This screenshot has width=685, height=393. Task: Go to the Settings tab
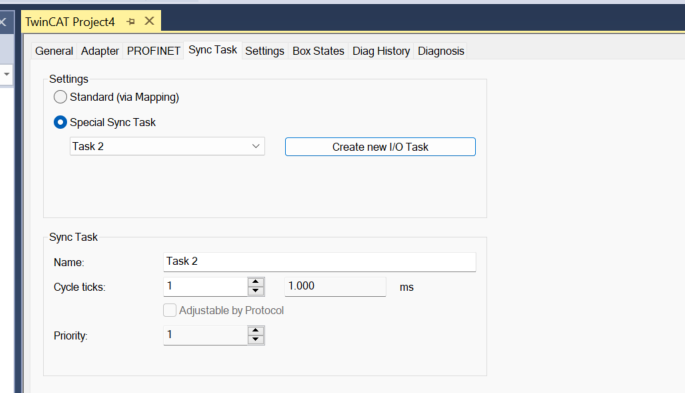(264, 51)
